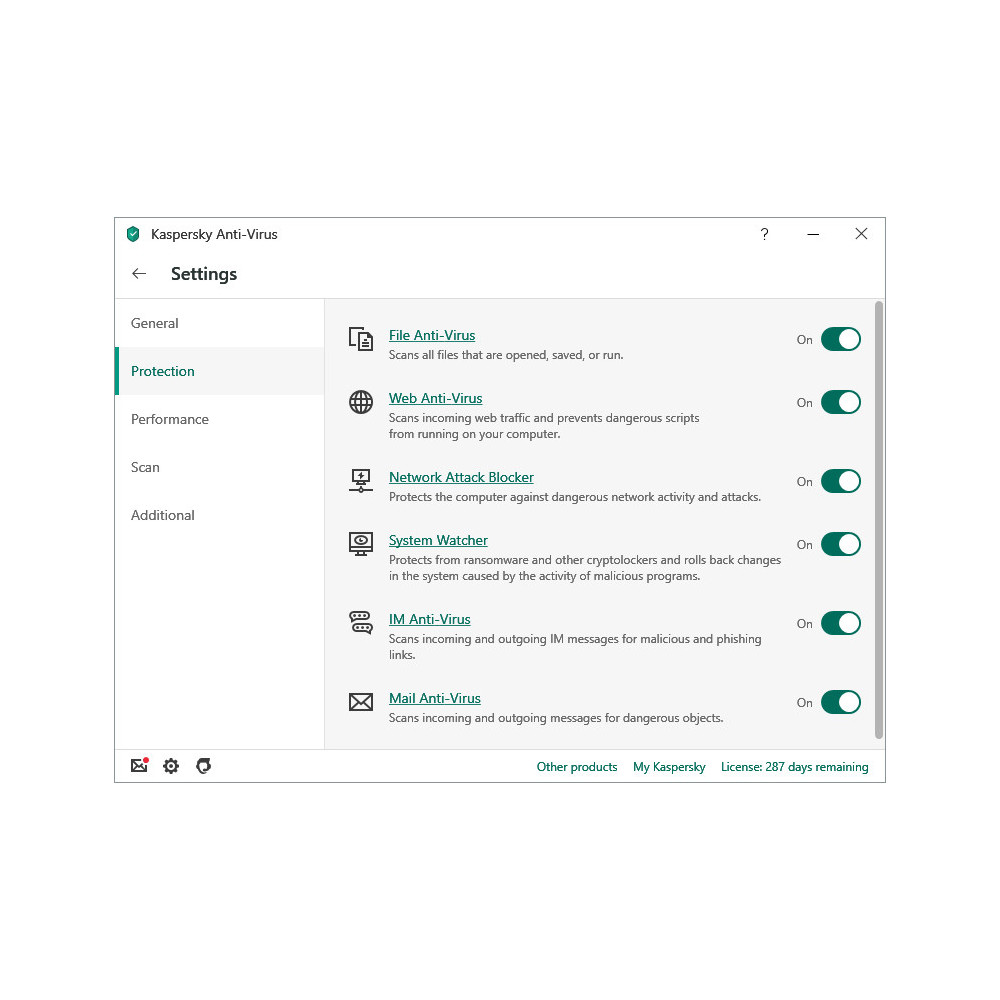Click the Settings page heading
The height and width of the screenshot is (1000, 1000).
click(204, 274)
